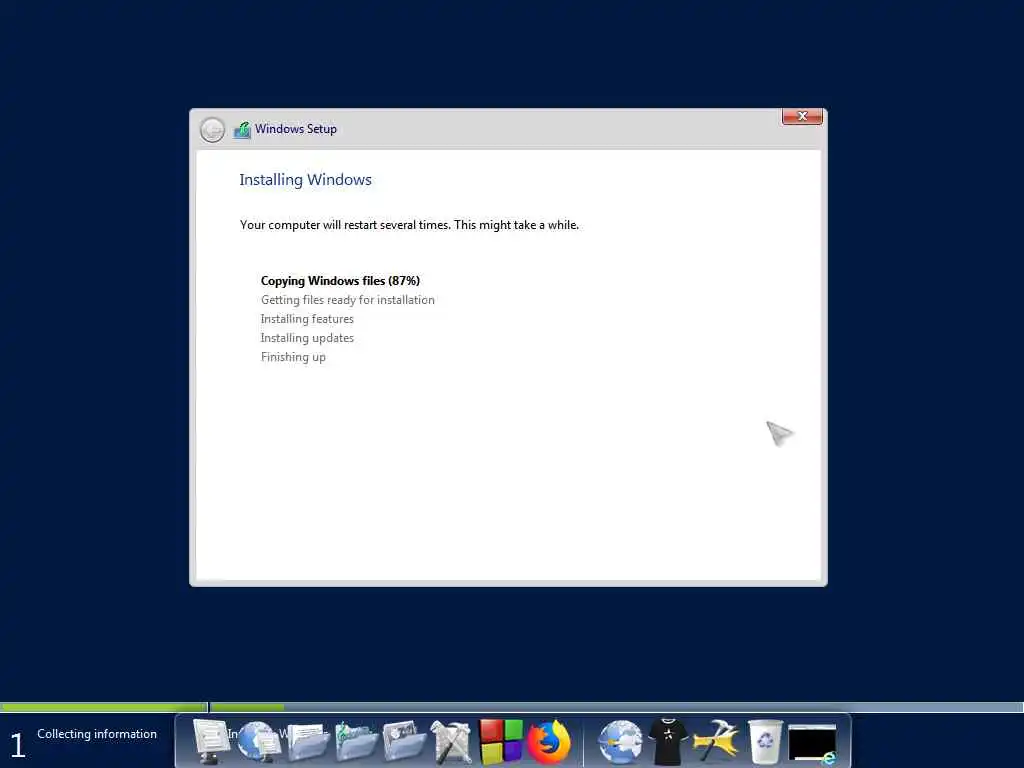Click the 'Copying Windows files (87%)' step
This screenshot has width=1024, height=768.
click(340, 281)
